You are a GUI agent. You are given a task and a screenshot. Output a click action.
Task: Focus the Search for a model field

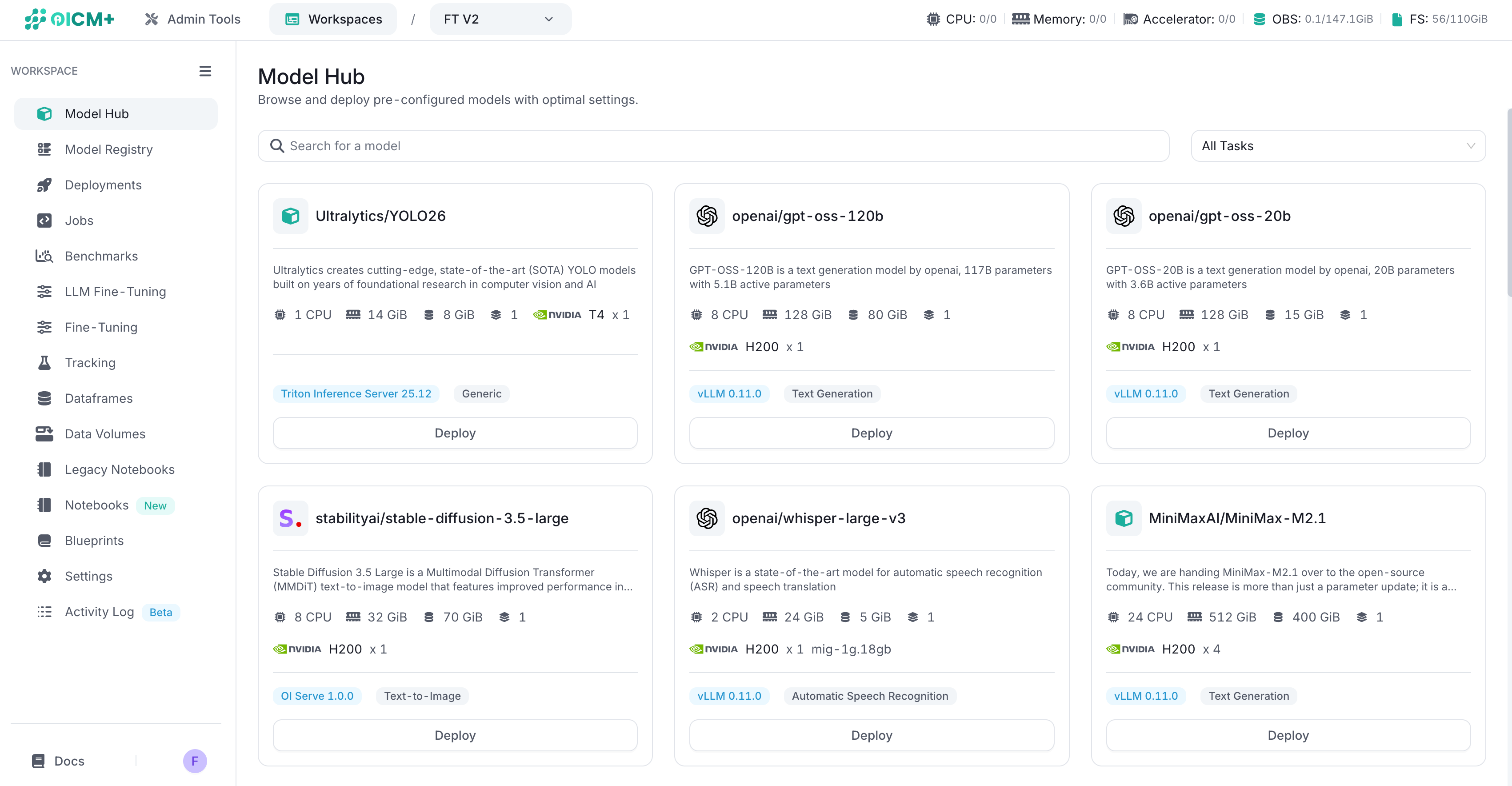pos(713,146)
